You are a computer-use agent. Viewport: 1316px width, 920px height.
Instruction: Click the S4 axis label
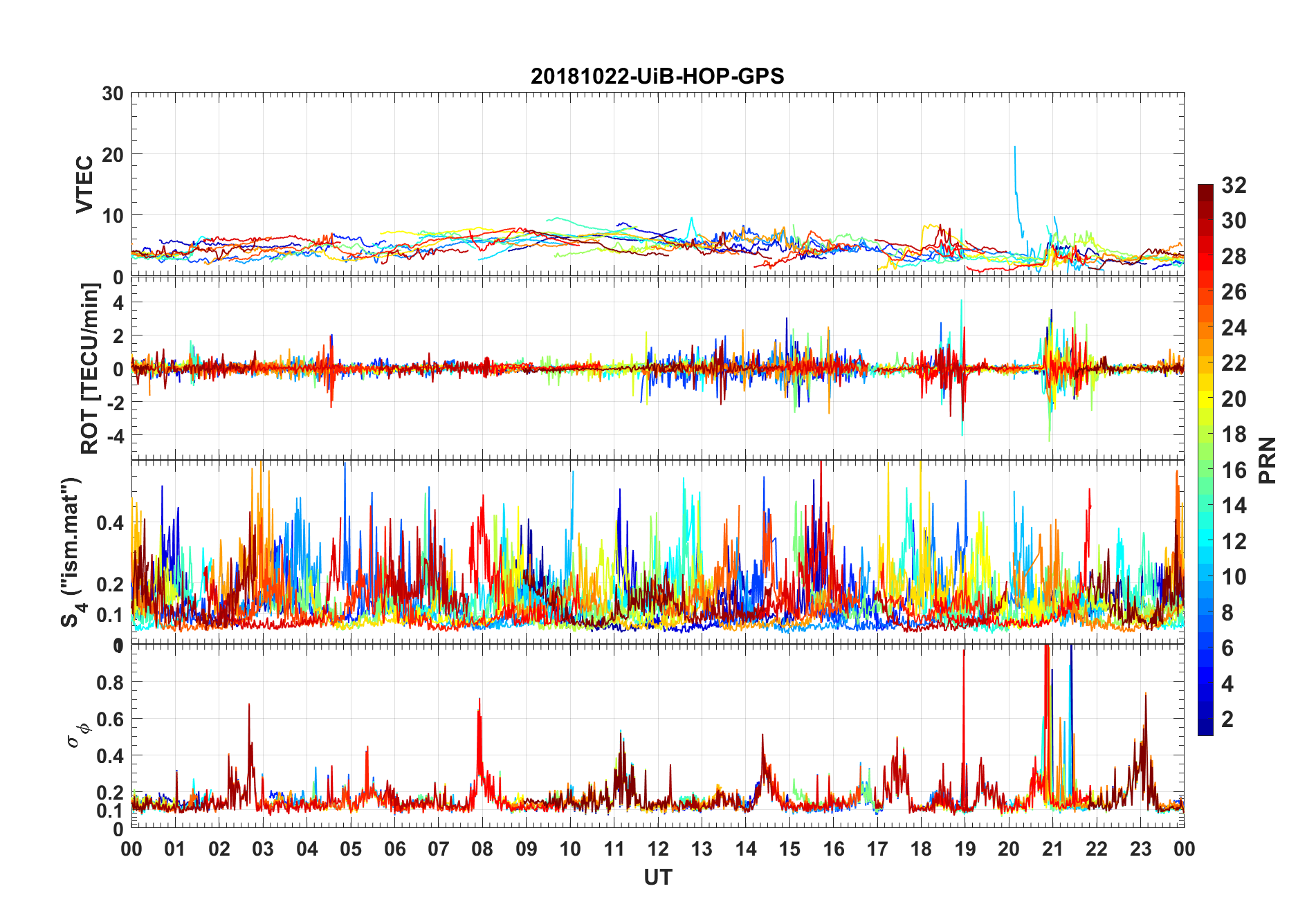(x=72, y=552)
